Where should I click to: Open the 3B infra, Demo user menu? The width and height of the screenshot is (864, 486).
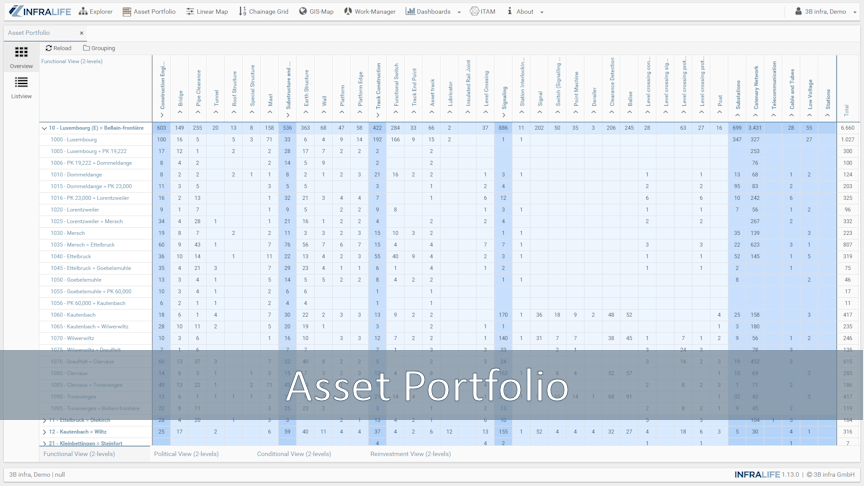pos(825,12)
